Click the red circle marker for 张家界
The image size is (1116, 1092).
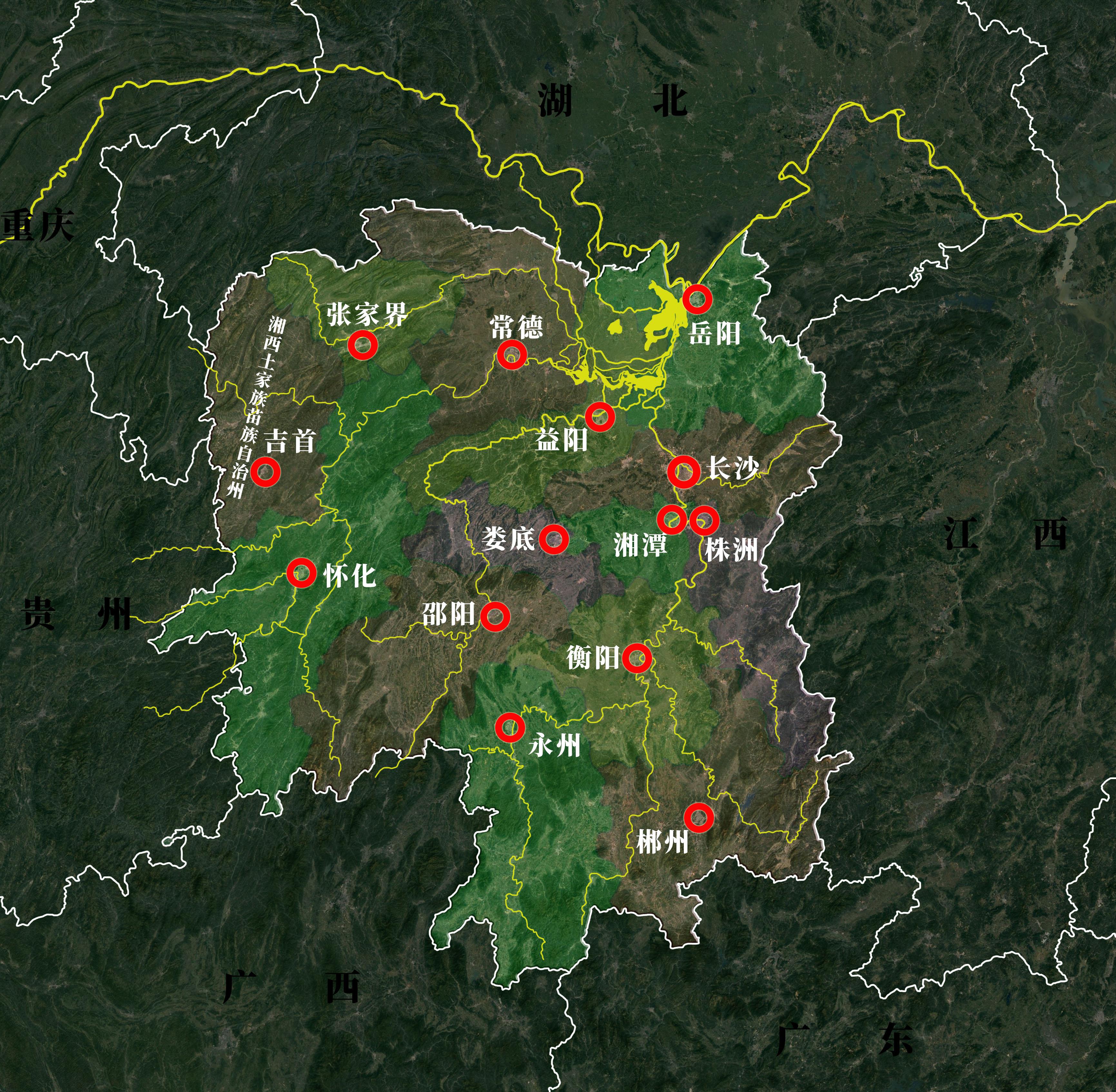(x=363, y=345)
